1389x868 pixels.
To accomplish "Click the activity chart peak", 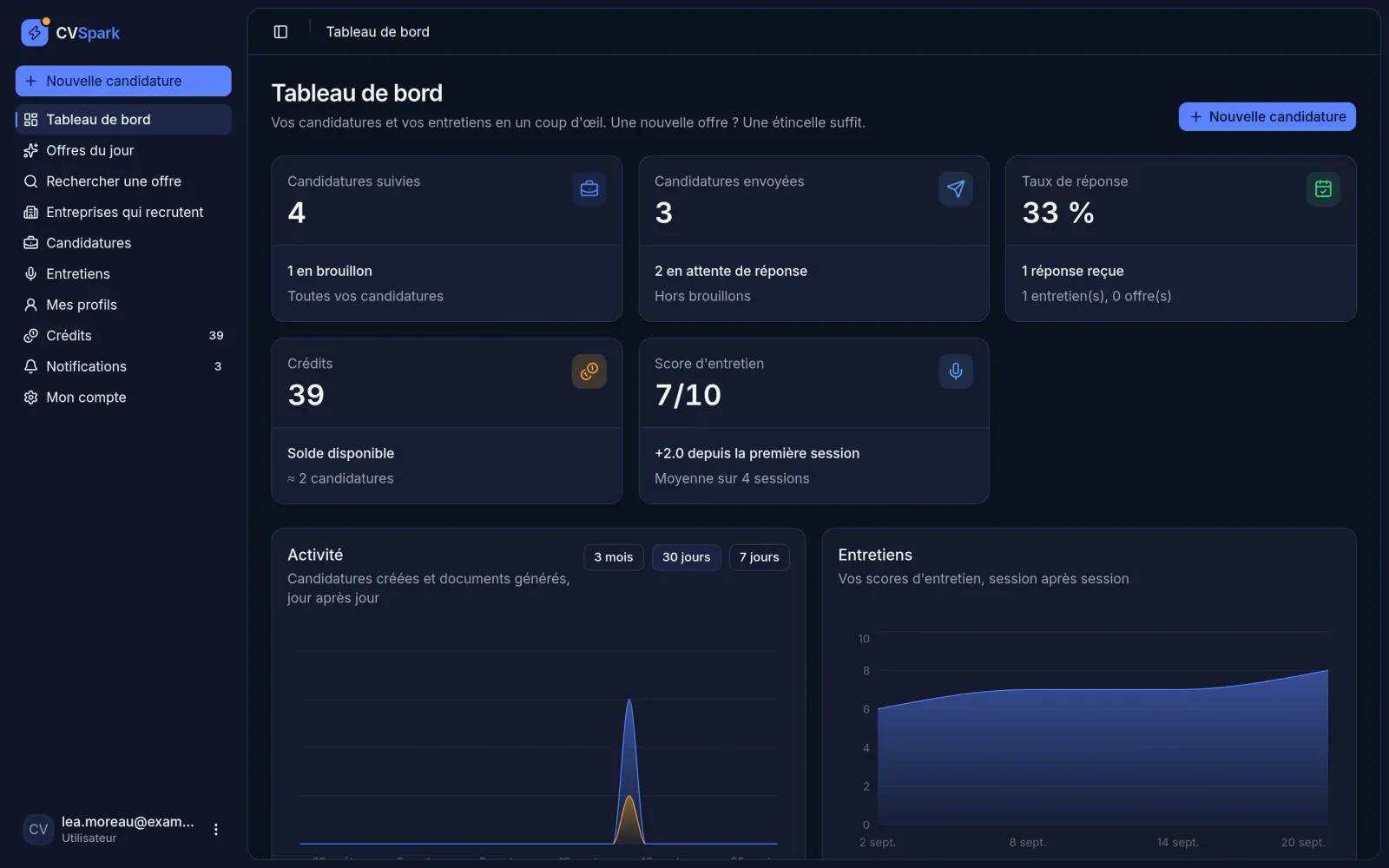I will point(629,701).
